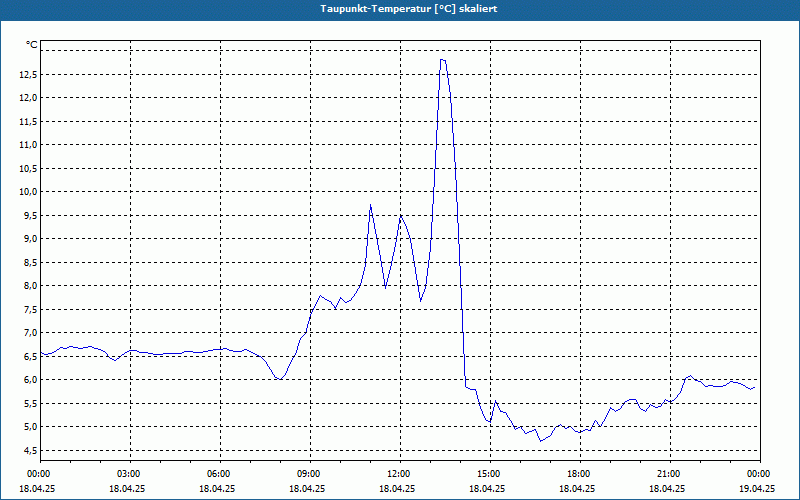800x500 pixels.
Task: Click the 12,5 y-axis label
Action: (x=28, y=74)
